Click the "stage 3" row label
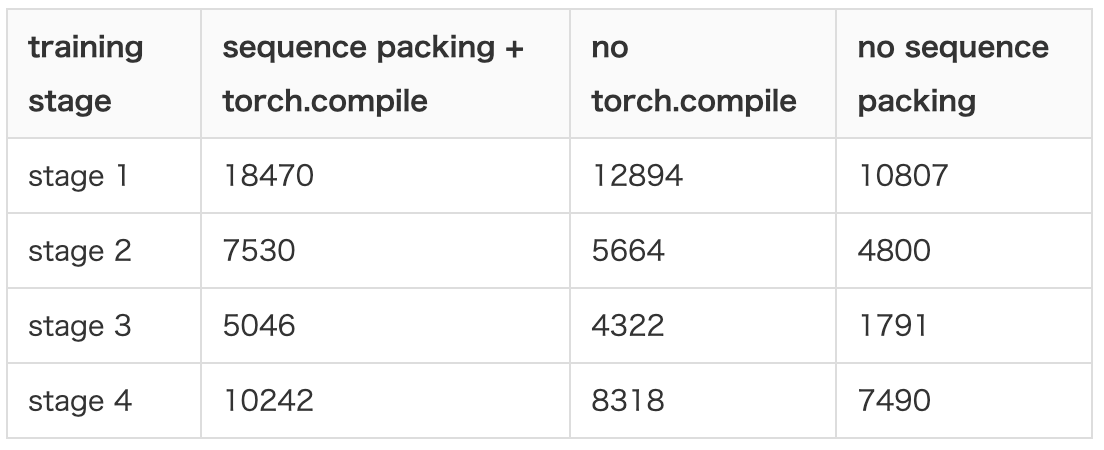The height and width of the screenshot is (450, 1104). pos(80,326)
